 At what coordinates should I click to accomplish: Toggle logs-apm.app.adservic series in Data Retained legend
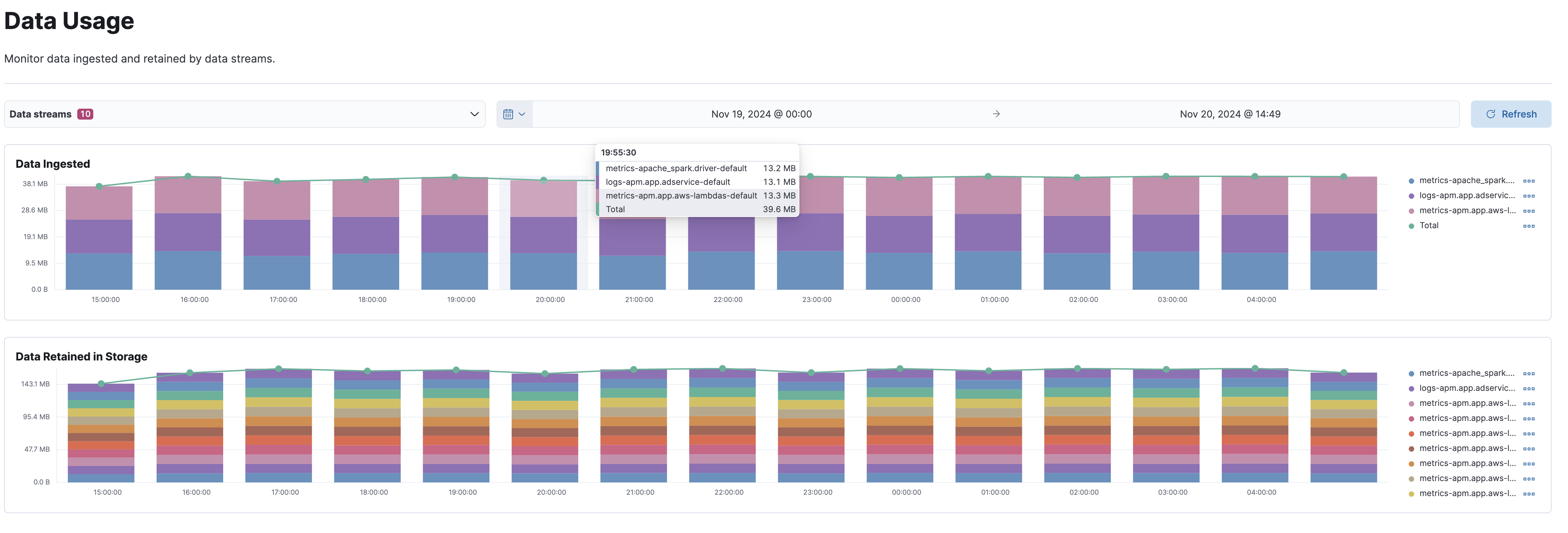pyautogui.click(x=1466, y=388)
